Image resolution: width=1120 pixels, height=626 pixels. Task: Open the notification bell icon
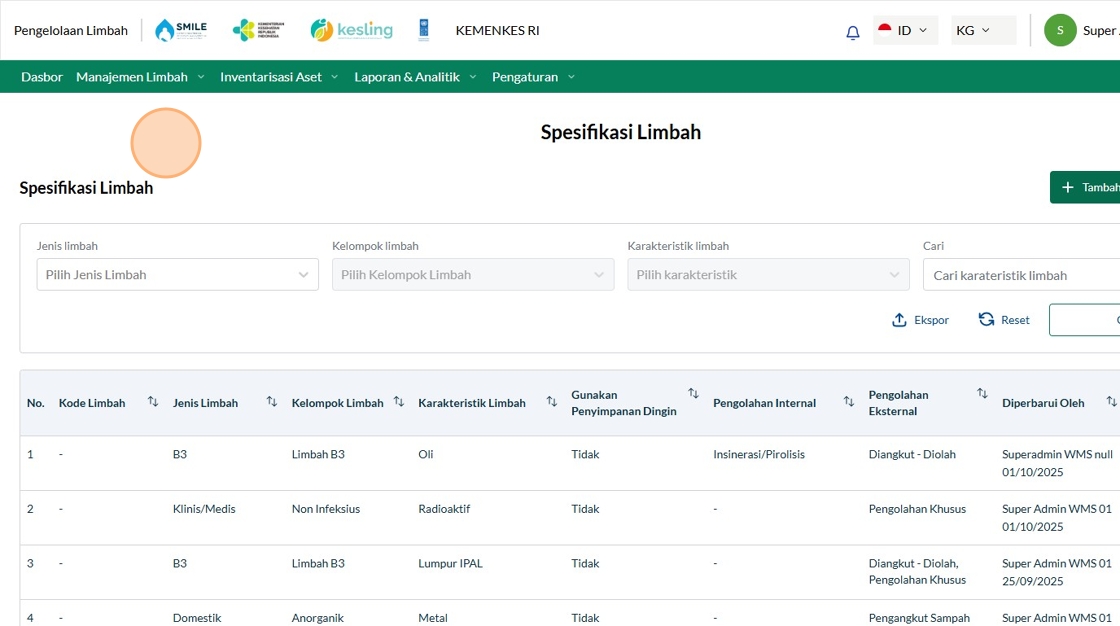(852, 32)
